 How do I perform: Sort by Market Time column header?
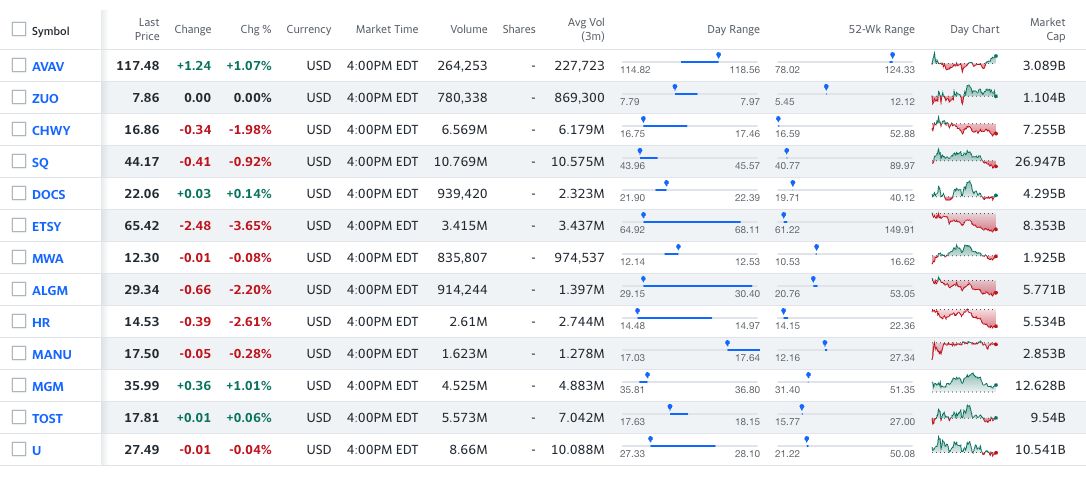[x=387, y=29]
